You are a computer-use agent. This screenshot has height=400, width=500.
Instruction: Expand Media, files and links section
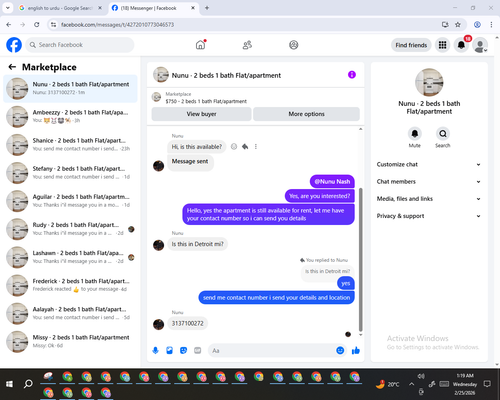tap(429, 199)
